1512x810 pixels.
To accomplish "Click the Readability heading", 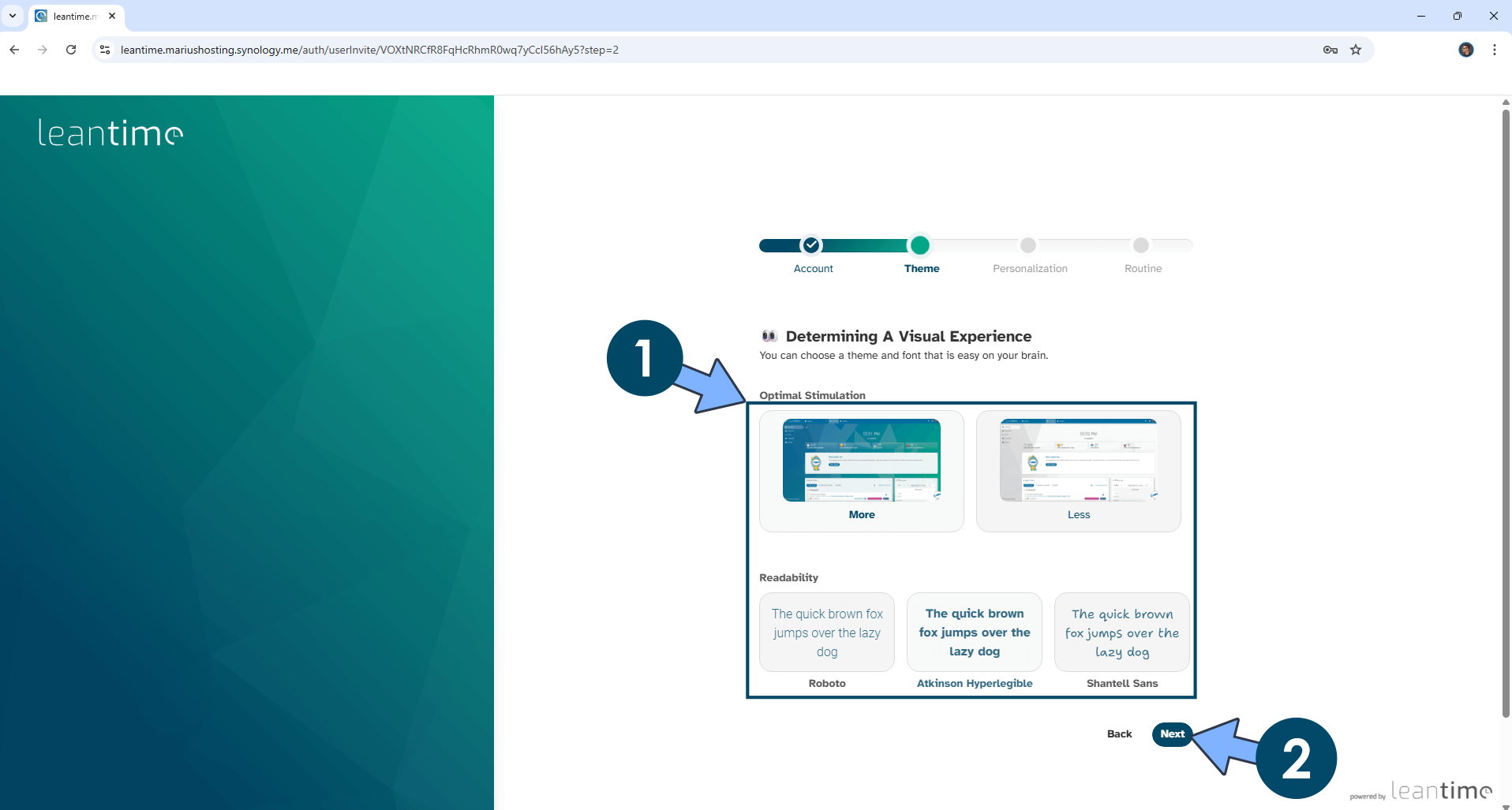I will click(788, 578).
